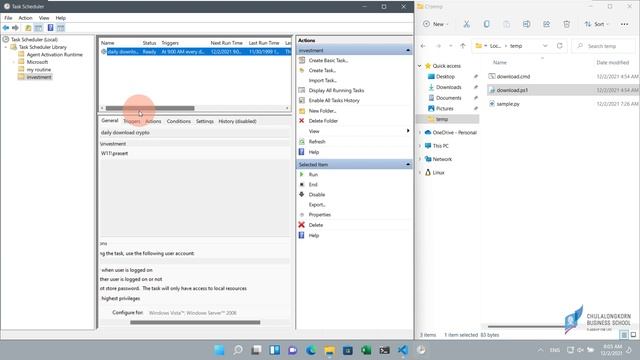Screen dimensions: 640x360
Task: Disable the selected task
Action: (316, 195)
